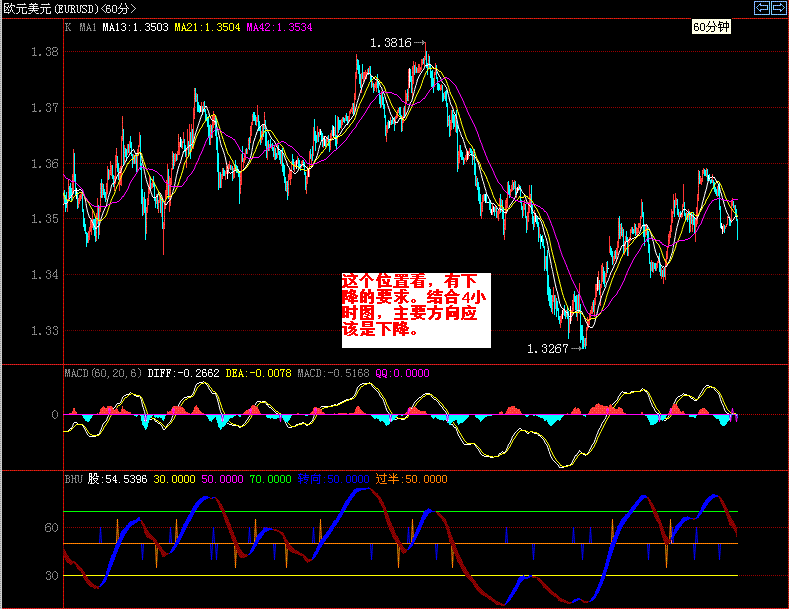
Task: Click the MA1 label in the legend
Action: pyautogui.click(x=88, y=27)
